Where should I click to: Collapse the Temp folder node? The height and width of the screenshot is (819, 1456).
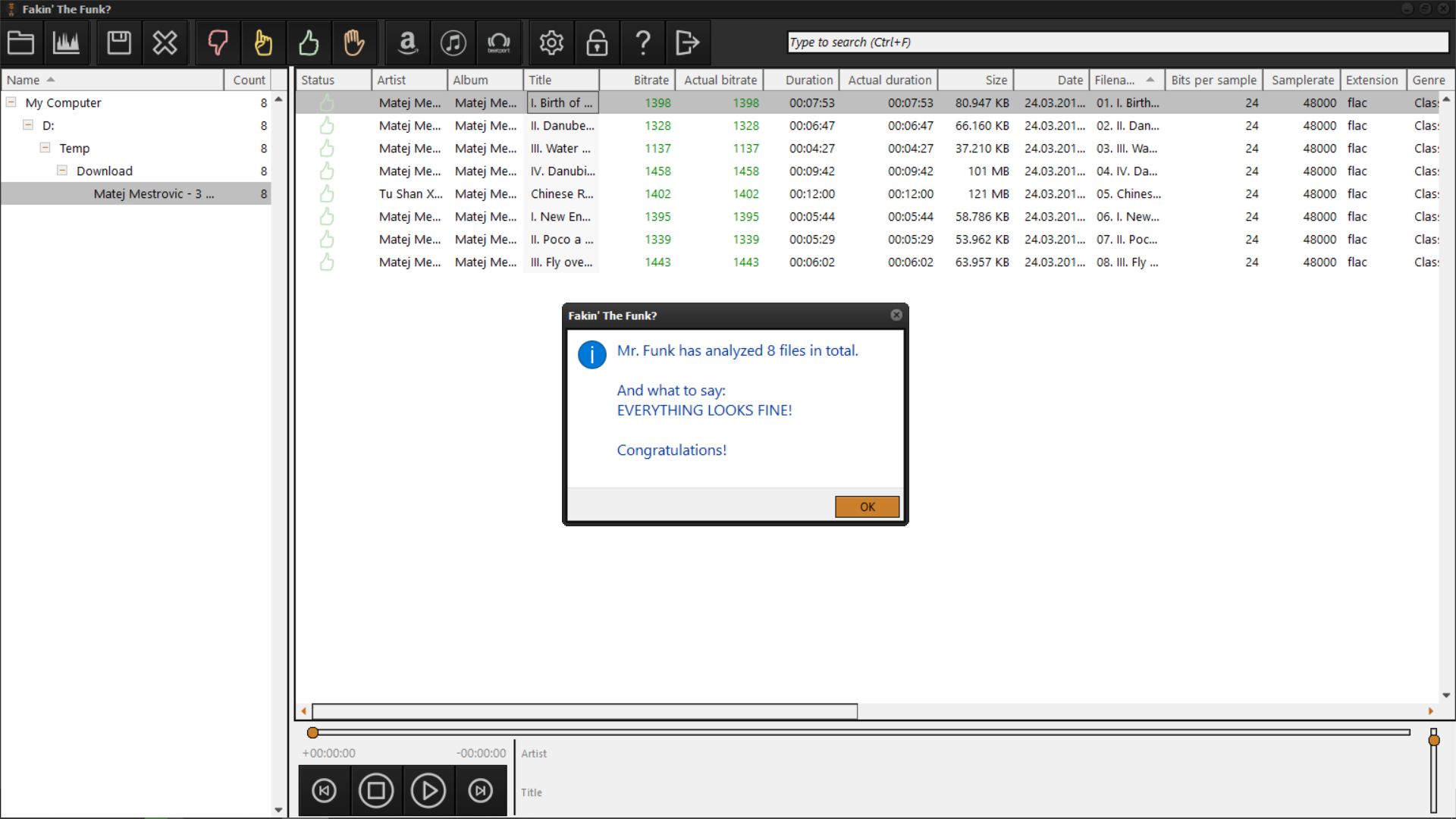coord(45,147)
